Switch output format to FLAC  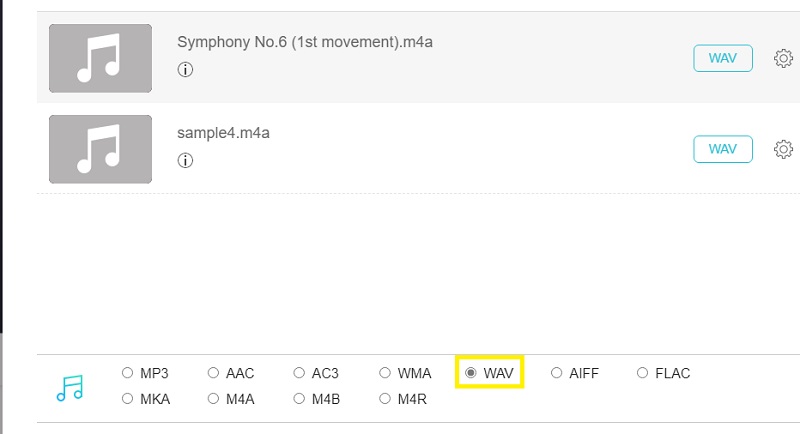click(x=643, y=373)
